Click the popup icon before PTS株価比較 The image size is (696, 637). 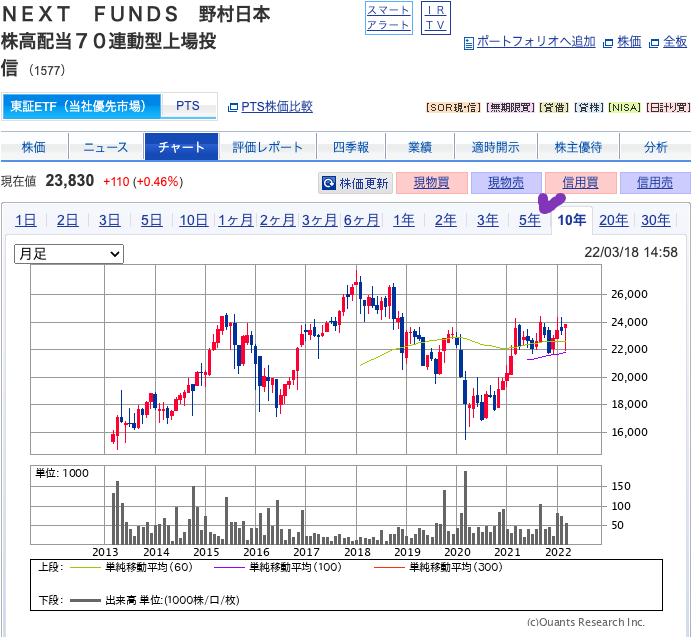(x=233, y=107)
